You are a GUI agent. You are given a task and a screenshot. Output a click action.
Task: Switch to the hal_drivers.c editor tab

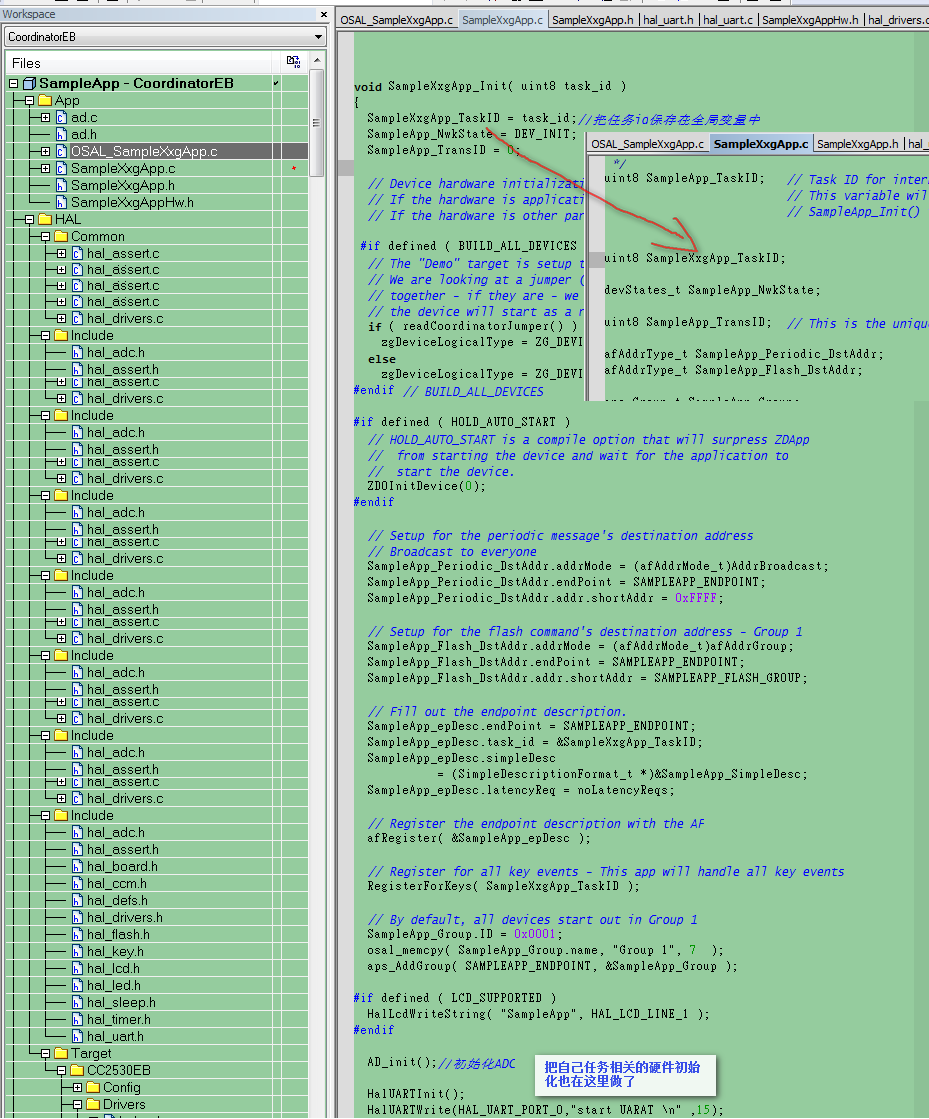[896, 20]
